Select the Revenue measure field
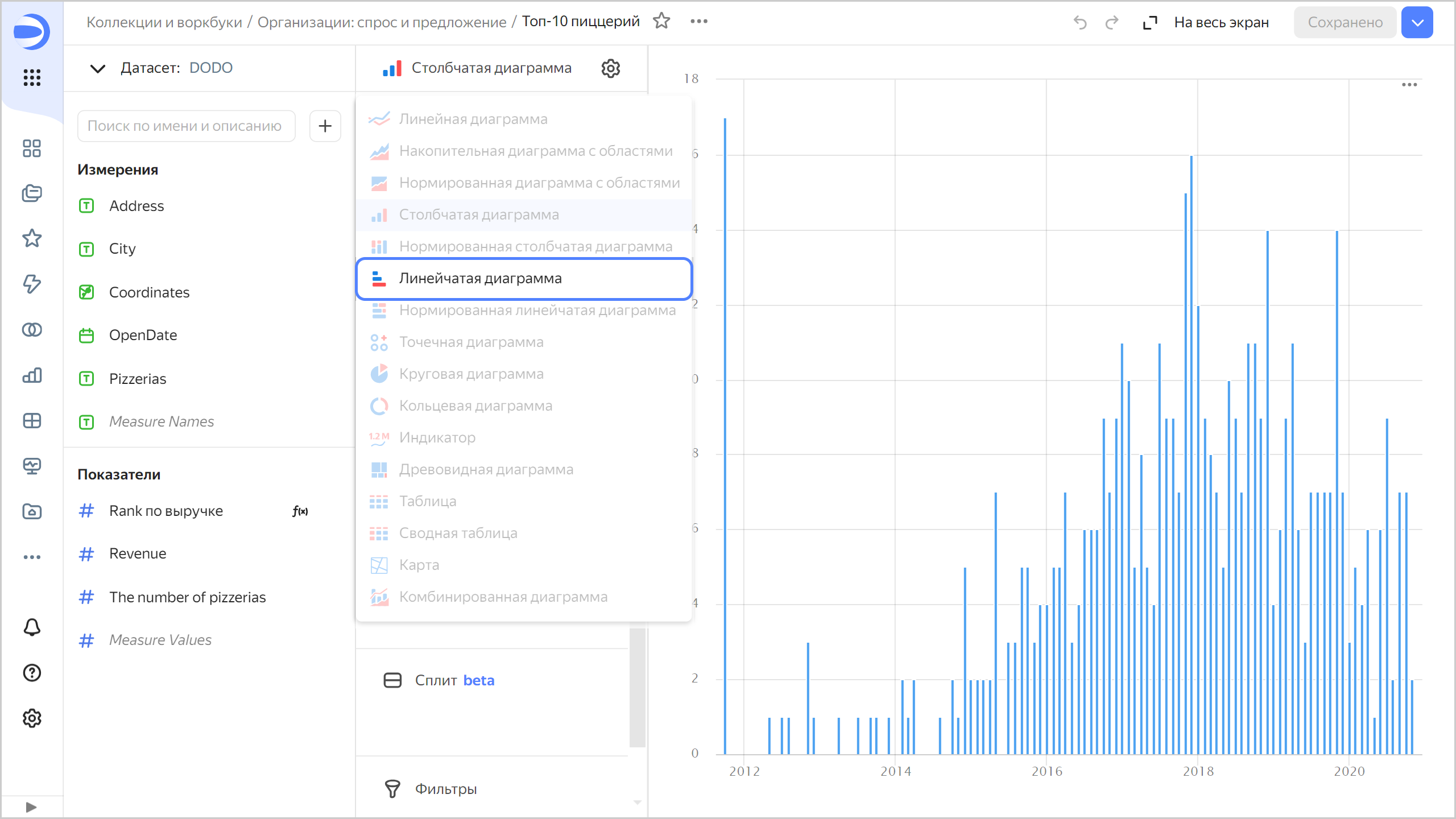Viewport: 1456px width, 819px height. [138, 553]
